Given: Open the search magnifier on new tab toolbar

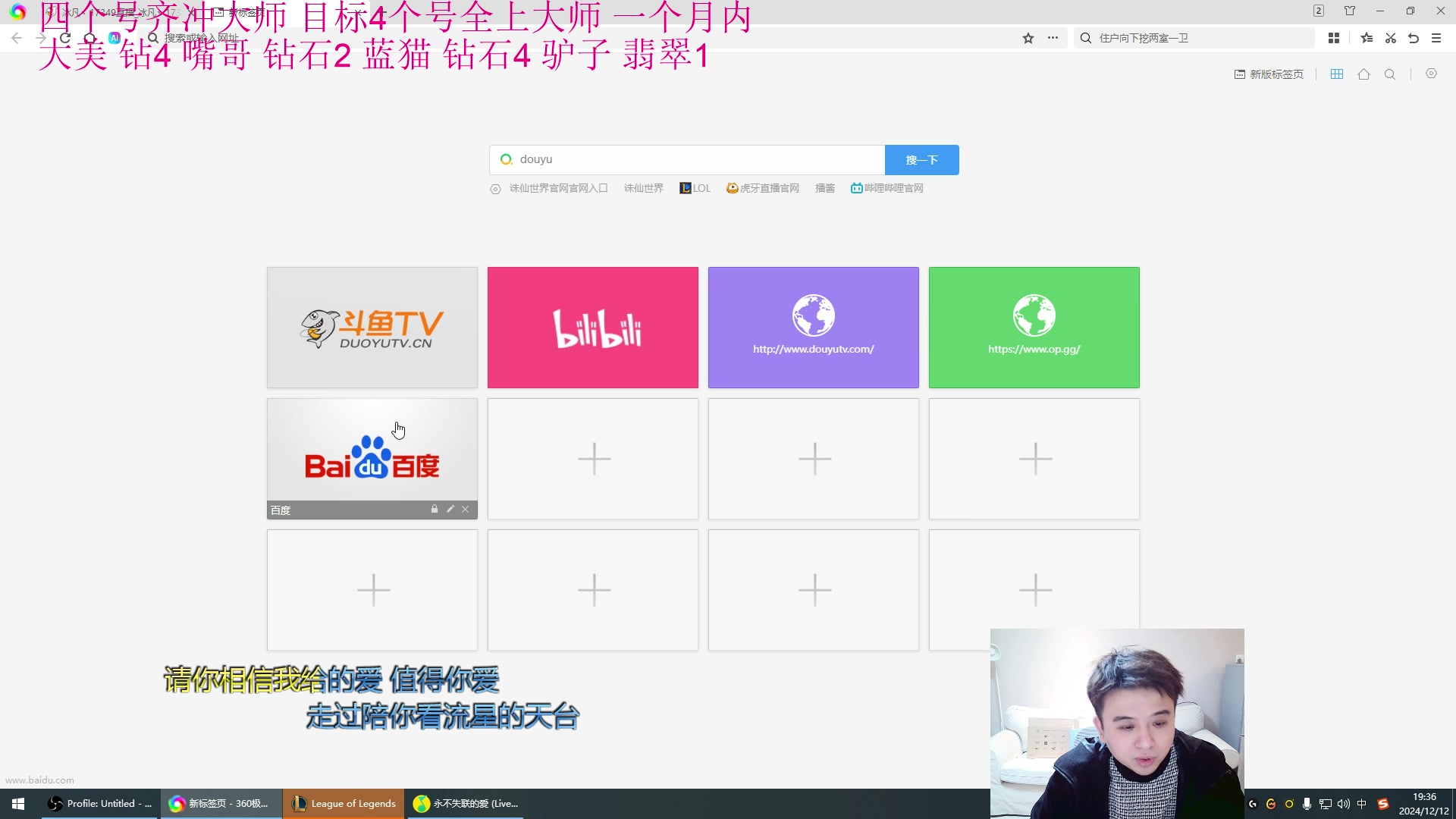Looking at the screenshot, I should pyautogui.click(x=1390, y=74).
